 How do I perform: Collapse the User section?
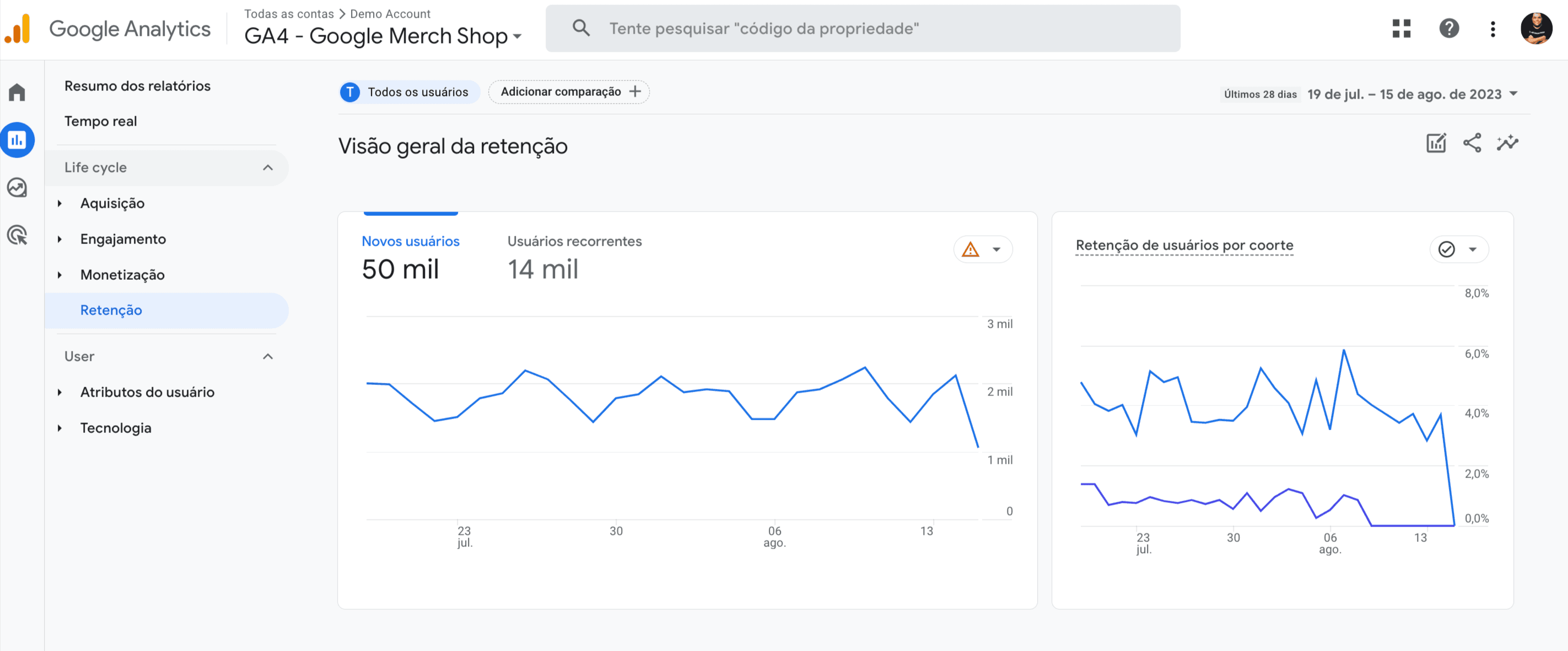(267, 356)
